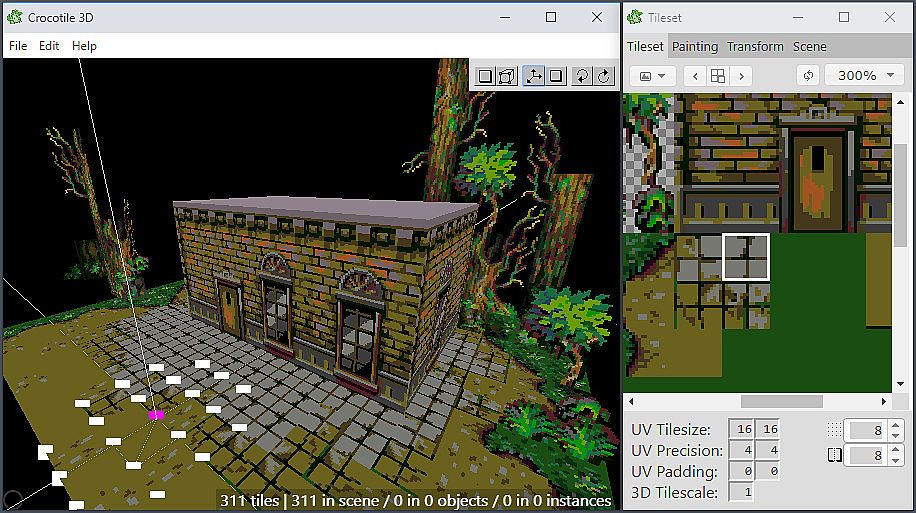Click the tileset scroll down arrow
The width and height of the screenshot is (916, 513).
click(x=900, y=384)
